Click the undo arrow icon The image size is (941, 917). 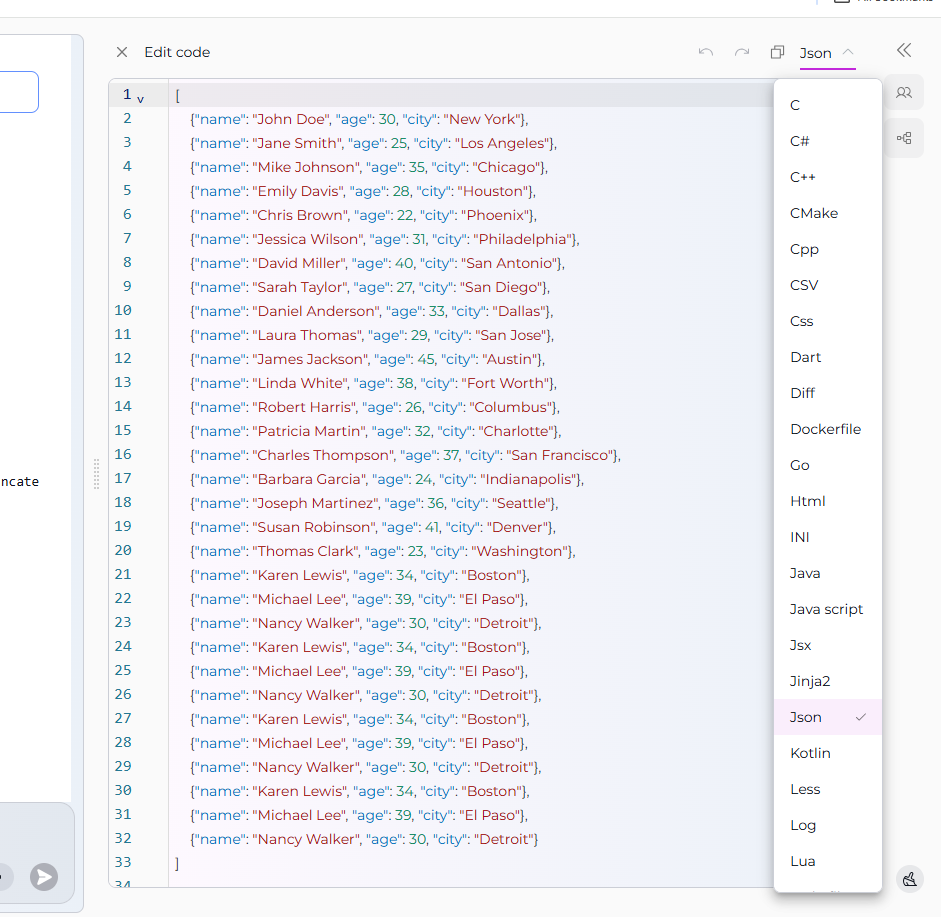[x=706, y=52]
